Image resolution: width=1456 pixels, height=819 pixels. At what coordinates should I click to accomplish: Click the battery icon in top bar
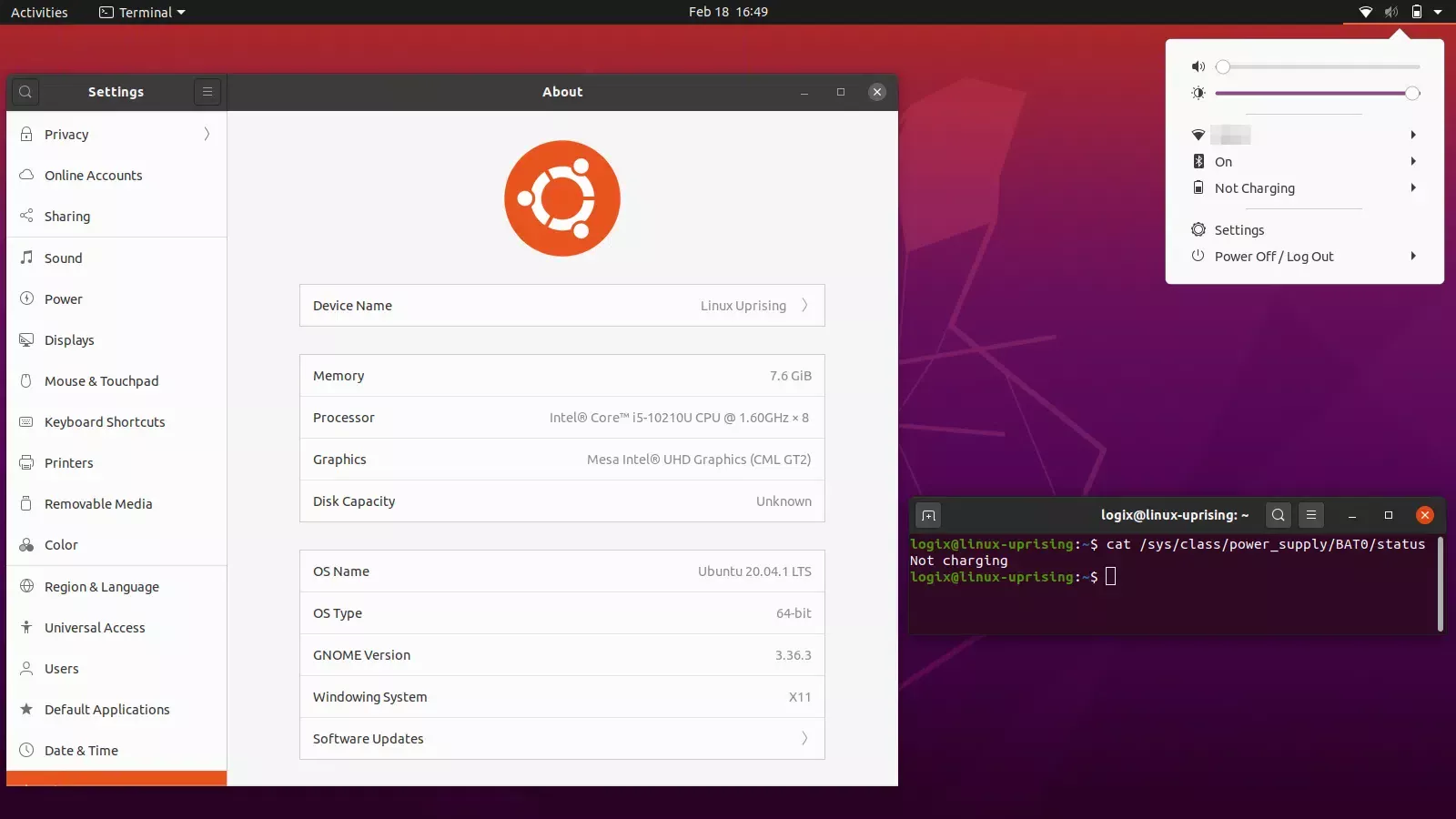point(1417,12)
